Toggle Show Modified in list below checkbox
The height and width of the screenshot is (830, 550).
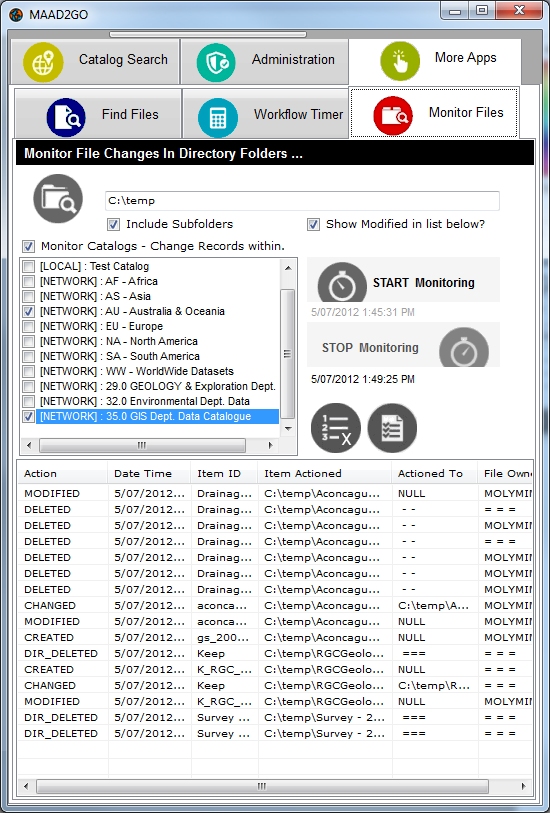(x=313, y=224)
